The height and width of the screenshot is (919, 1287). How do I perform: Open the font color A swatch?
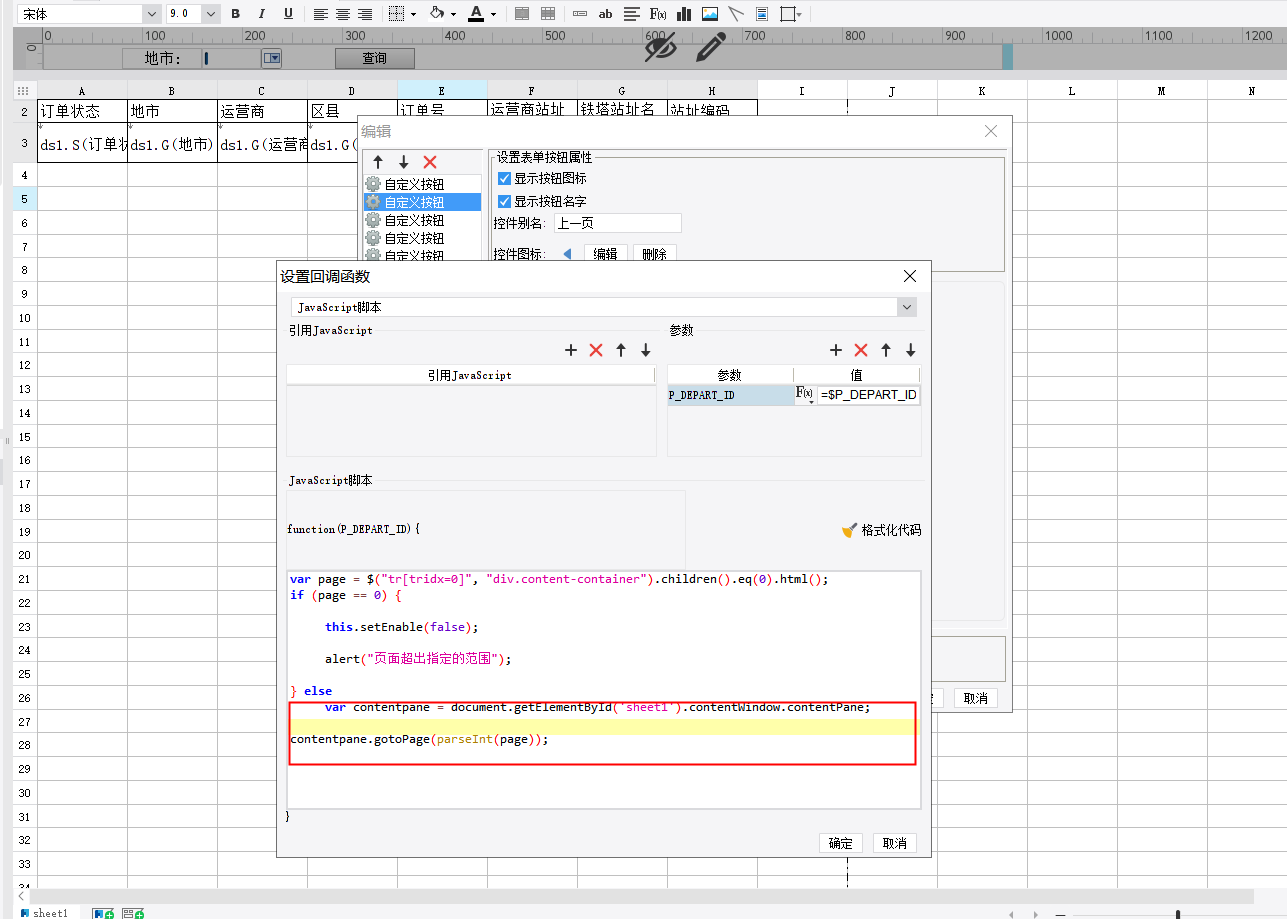click(x=476, y=14)
